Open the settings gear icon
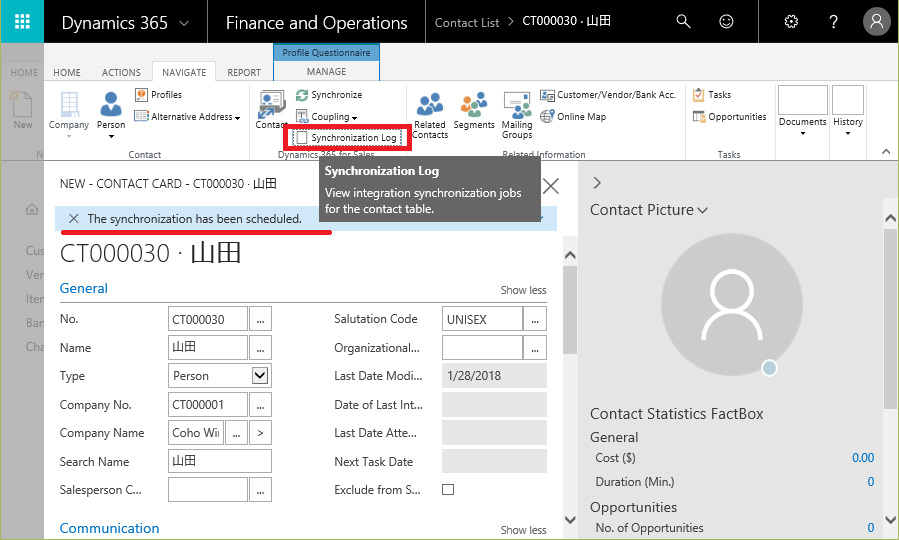 pyautogui.click(x=791, y=22)
